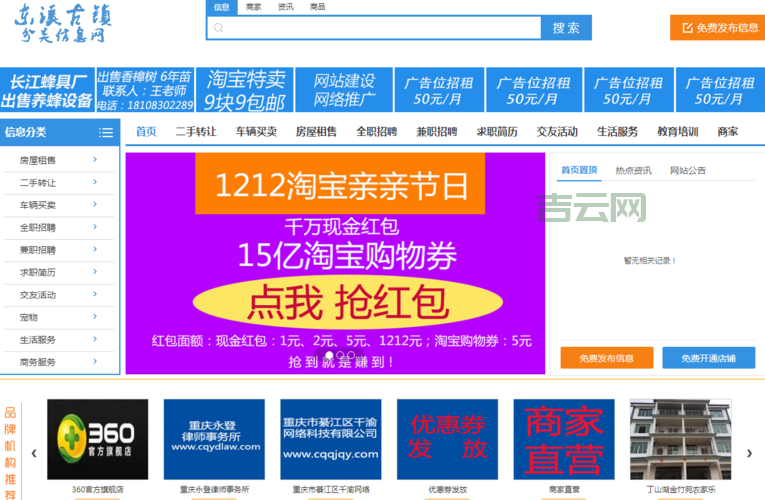Open 交友活动 in the top navigation
This screenshot has width=765, height=500.
click(x=557, y=132)
